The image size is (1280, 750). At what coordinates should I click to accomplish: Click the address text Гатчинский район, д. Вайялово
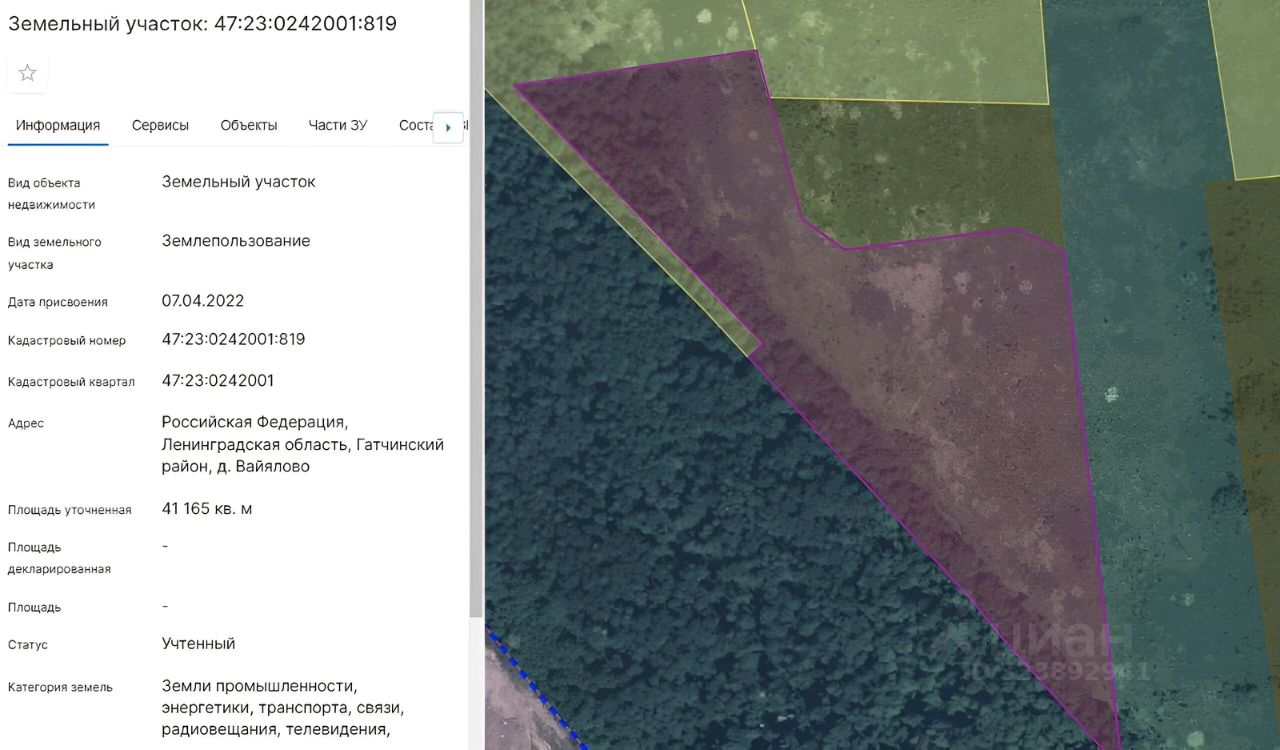pos(303,455)
